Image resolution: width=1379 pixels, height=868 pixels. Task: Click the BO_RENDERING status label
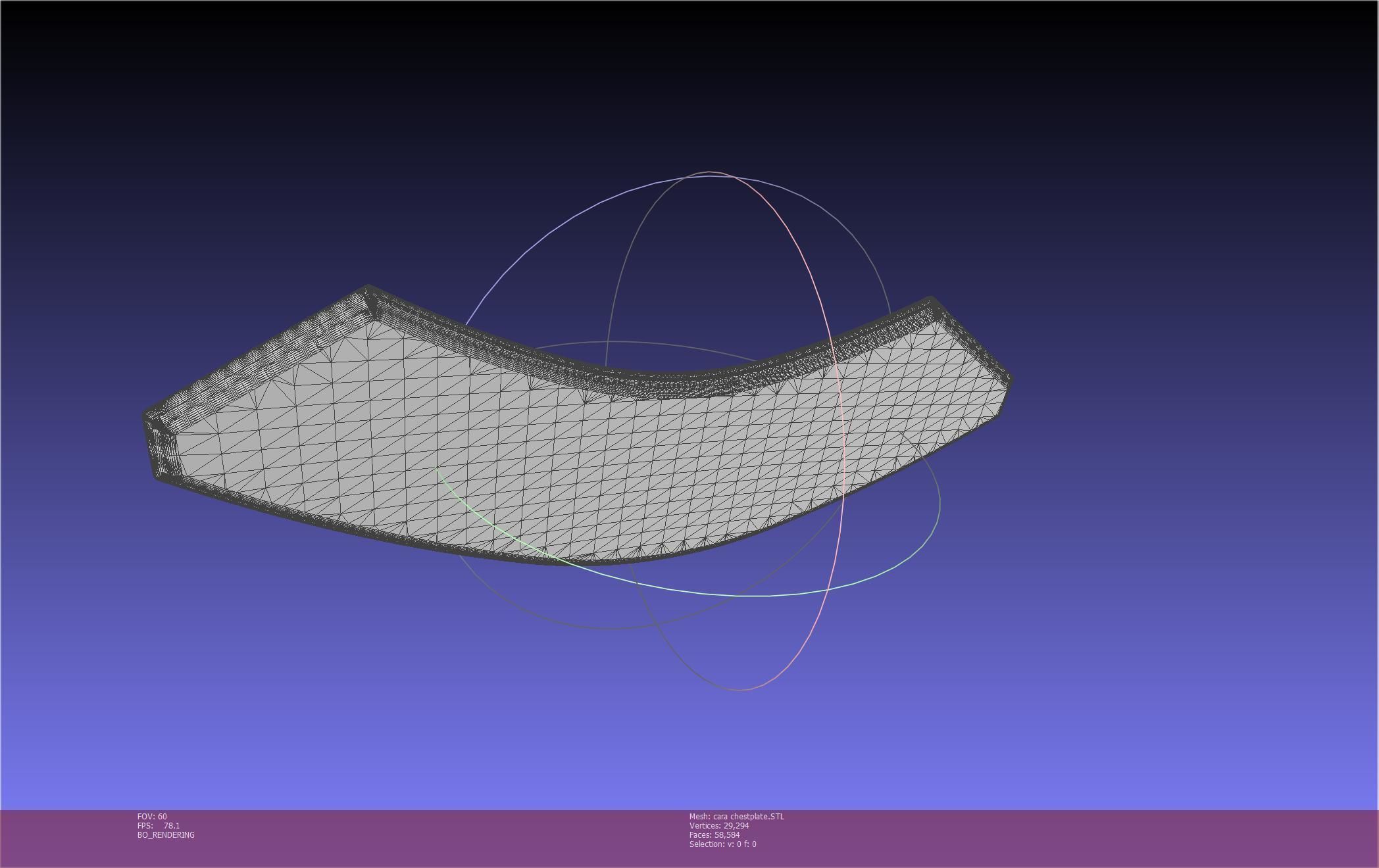166,834
